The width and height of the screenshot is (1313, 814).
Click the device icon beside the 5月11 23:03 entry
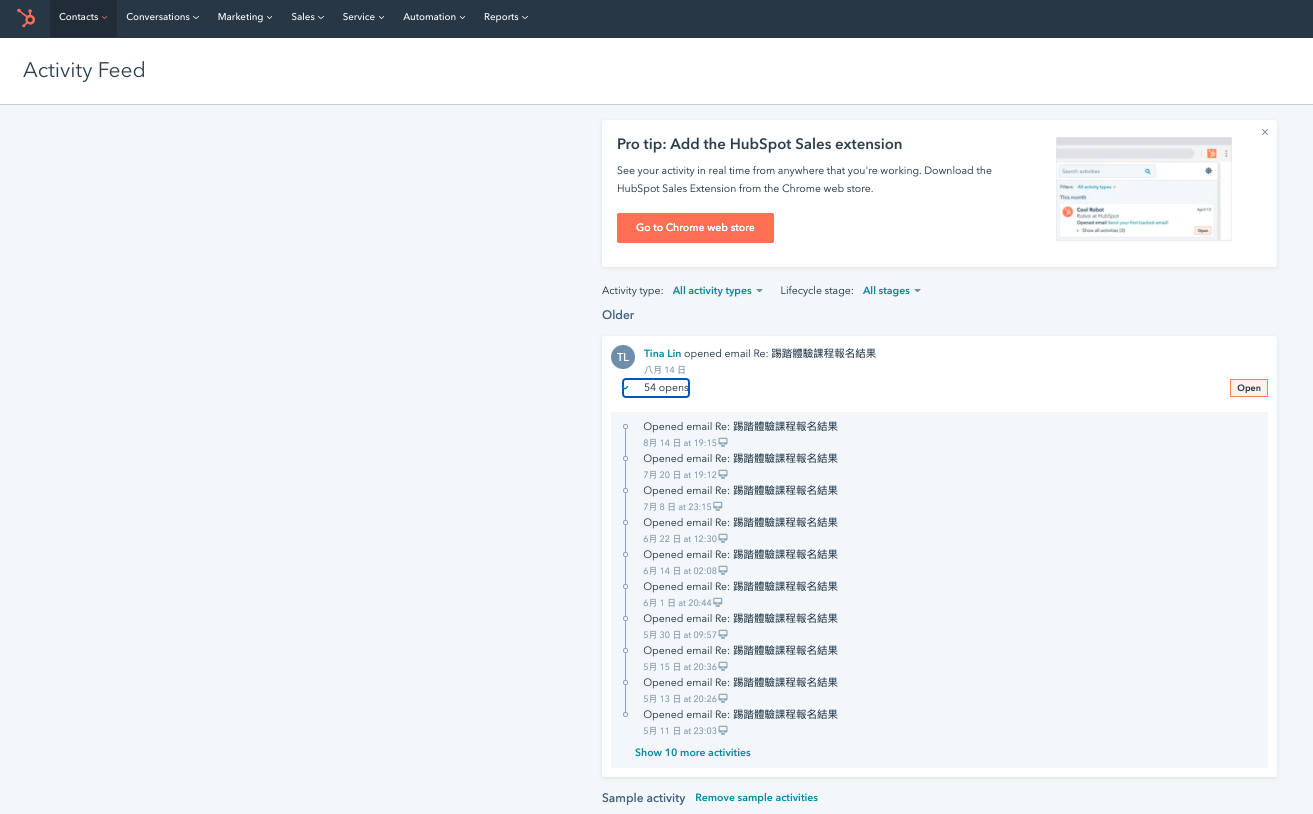coord(721,730)
